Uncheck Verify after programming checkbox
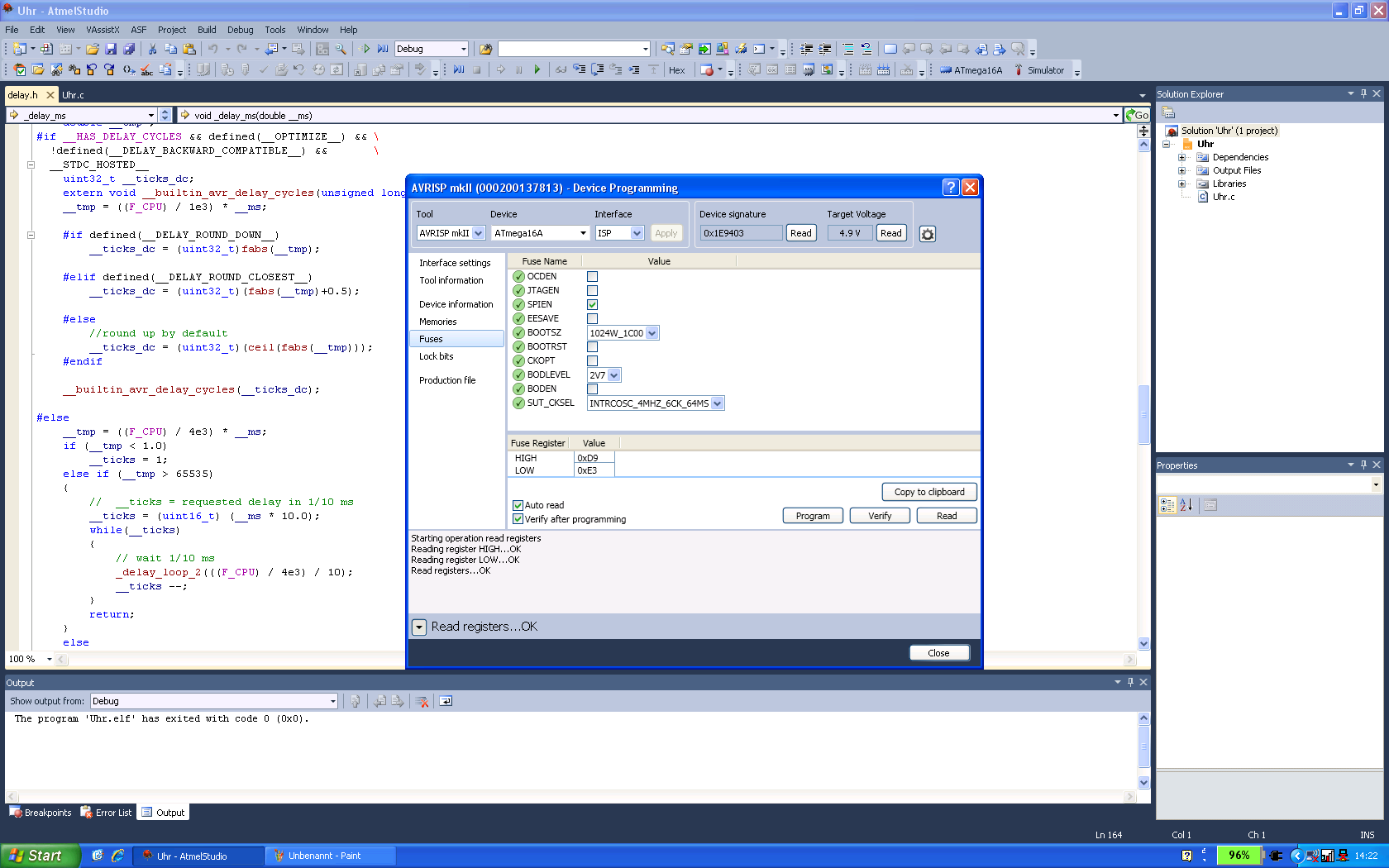Image resolution: width=1389 pixels, height=868 pixels. (x=518, y=519)
